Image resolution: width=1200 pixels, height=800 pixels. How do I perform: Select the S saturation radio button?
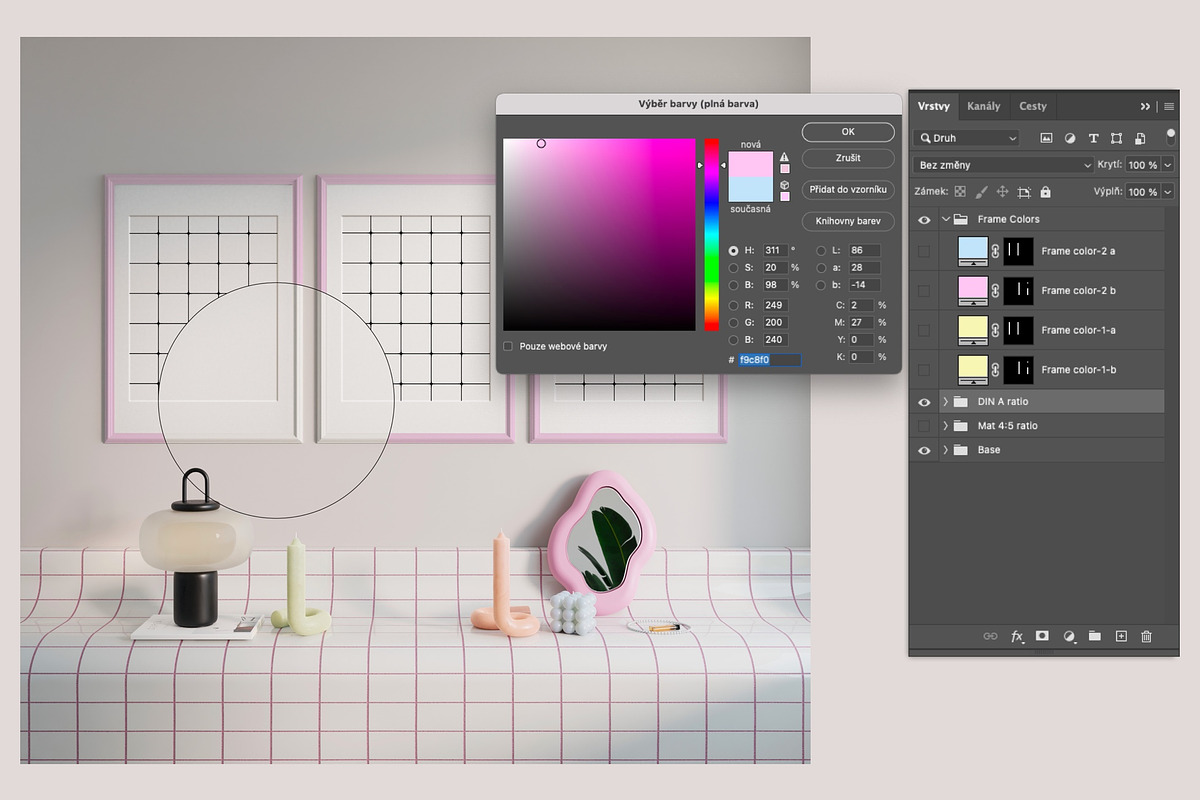(734, 268)
